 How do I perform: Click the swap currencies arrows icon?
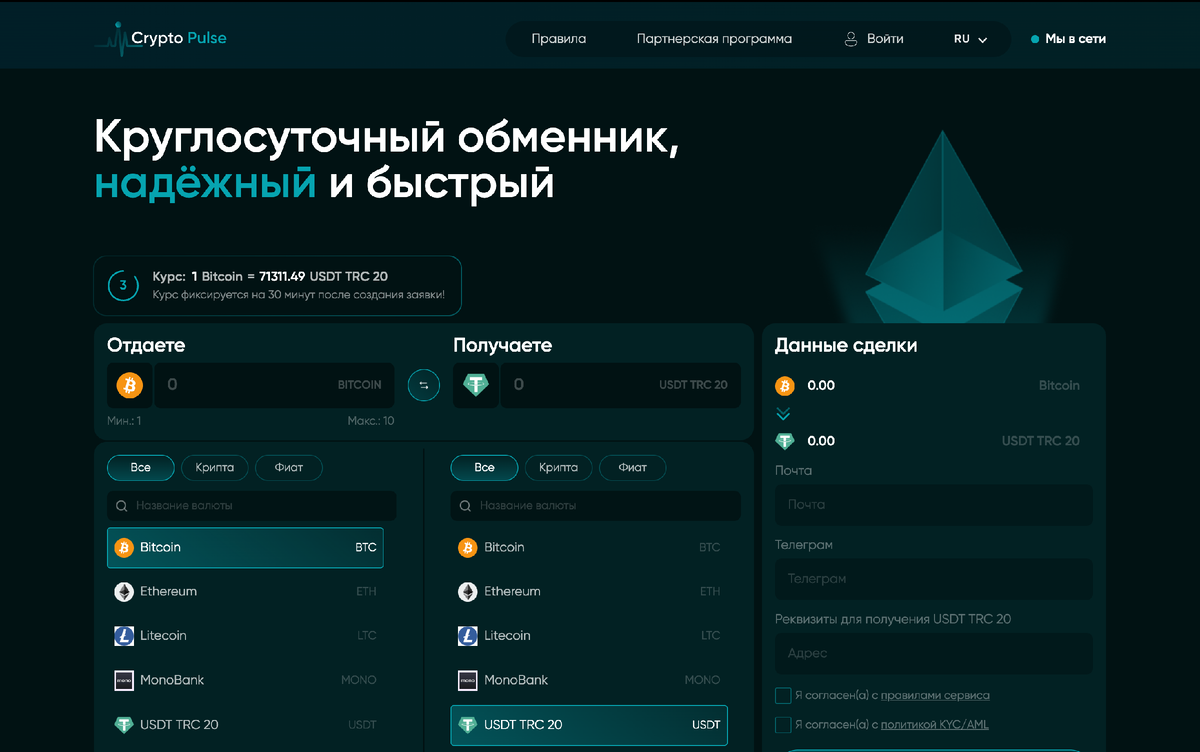tap(424, 385)
